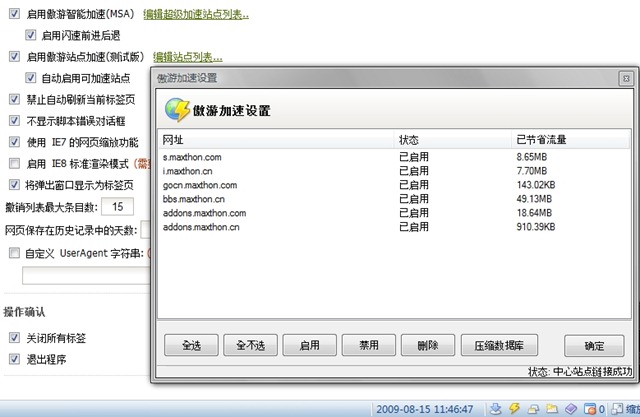Screen dimensions: 640x417
Task: Select the bbs.maxthon.cn row
Action: [393, 199]
